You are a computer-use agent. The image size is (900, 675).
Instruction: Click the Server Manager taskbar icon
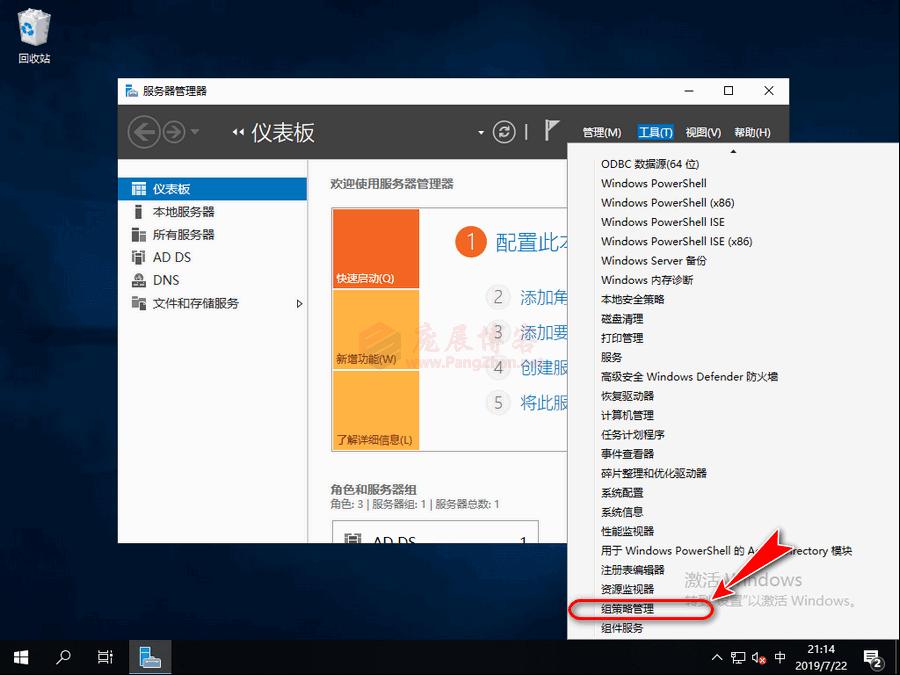click(150, 657)
